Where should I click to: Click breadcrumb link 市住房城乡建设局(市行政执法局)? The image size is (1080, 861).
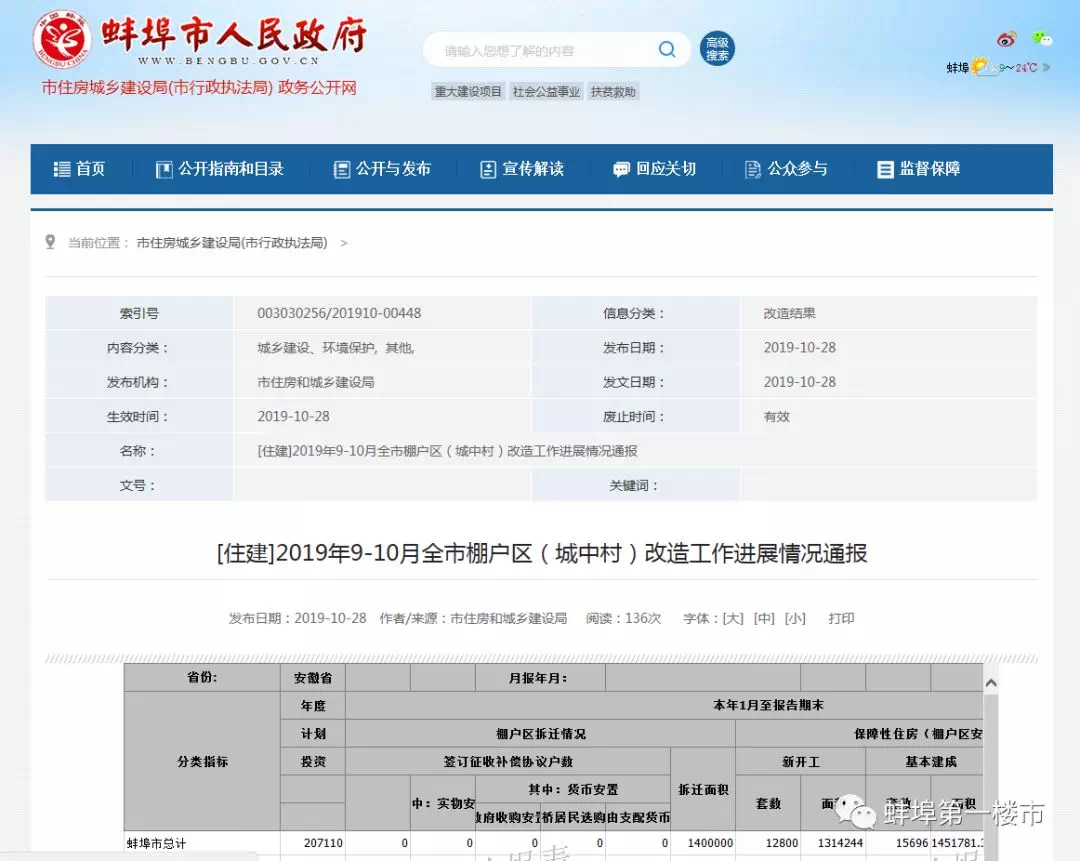click(232, 243)
